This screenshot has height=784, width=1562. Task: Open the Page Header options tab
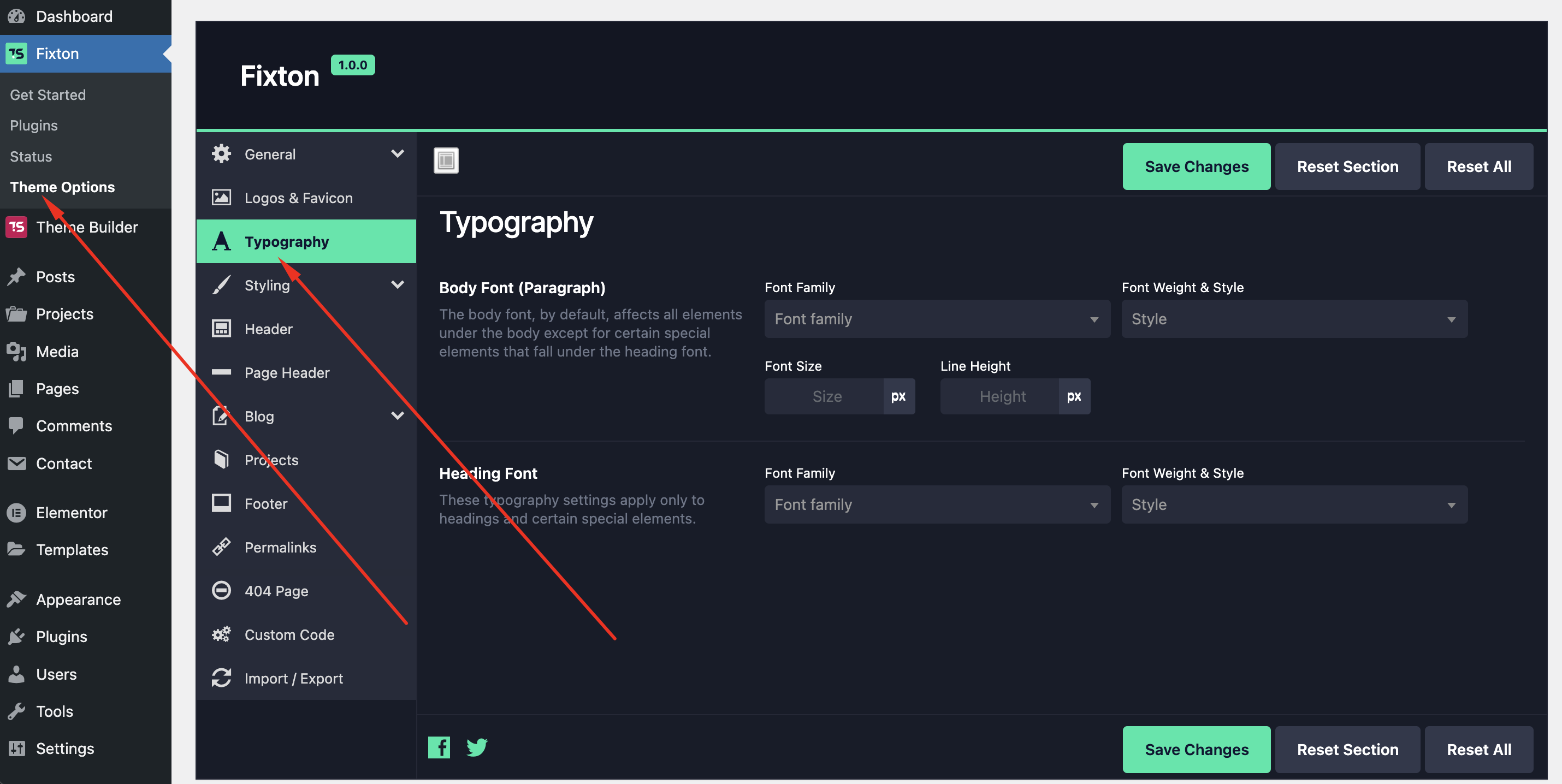click(287, 372)
